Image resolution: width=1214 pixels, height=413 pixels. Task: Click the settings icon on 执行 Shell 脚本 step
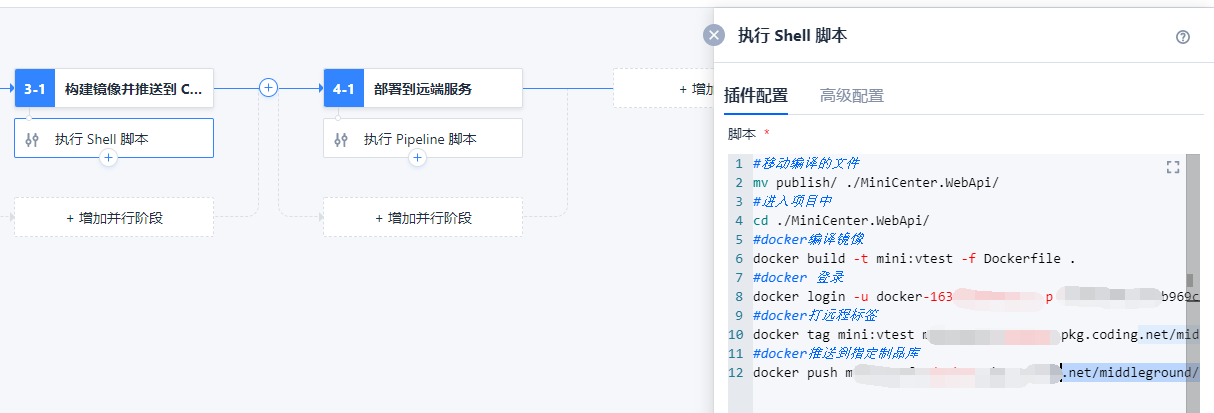click(x=32, y=140)
